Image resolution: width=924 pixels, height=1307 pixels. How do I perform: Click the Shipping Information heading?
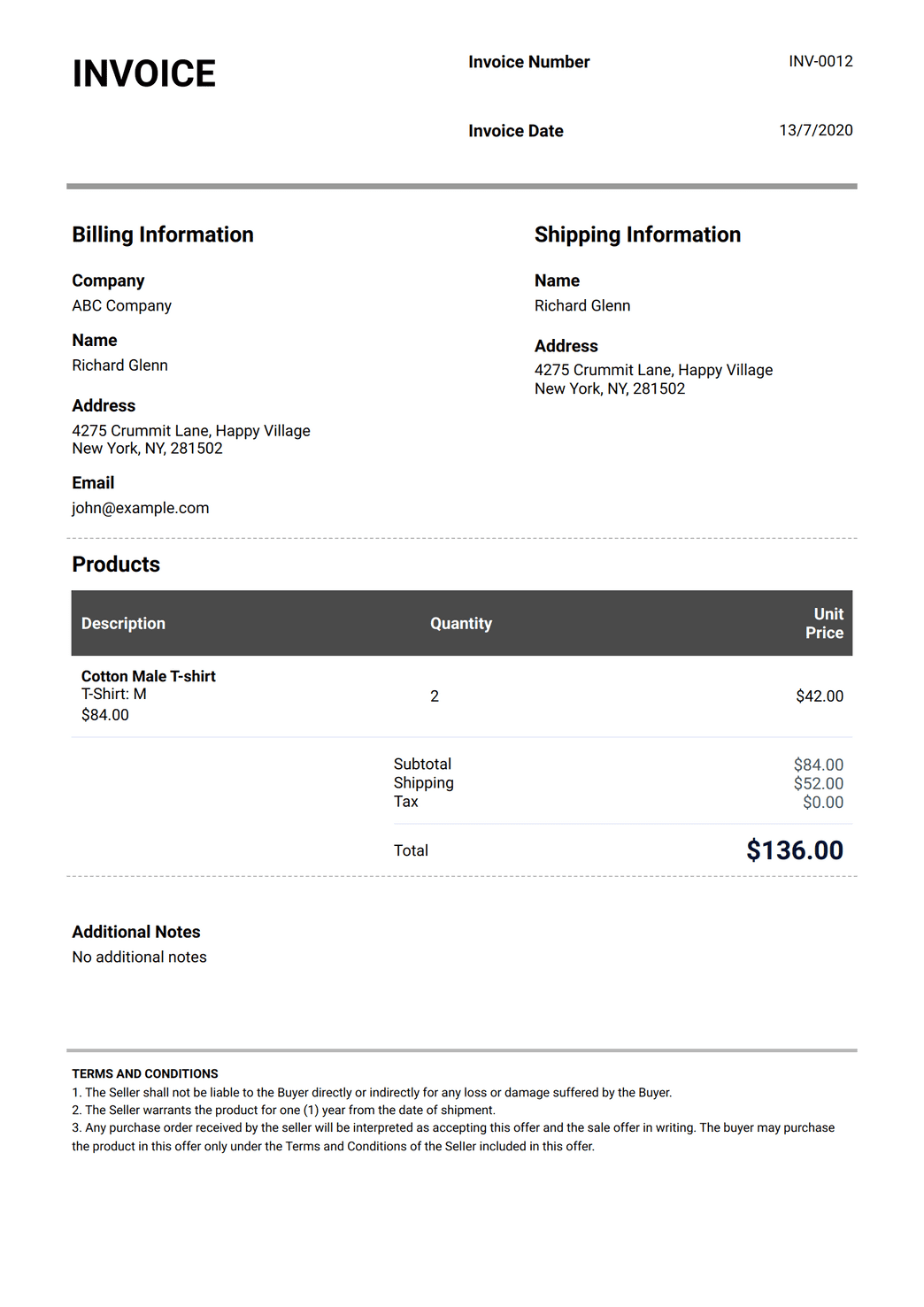pos(637,234)
